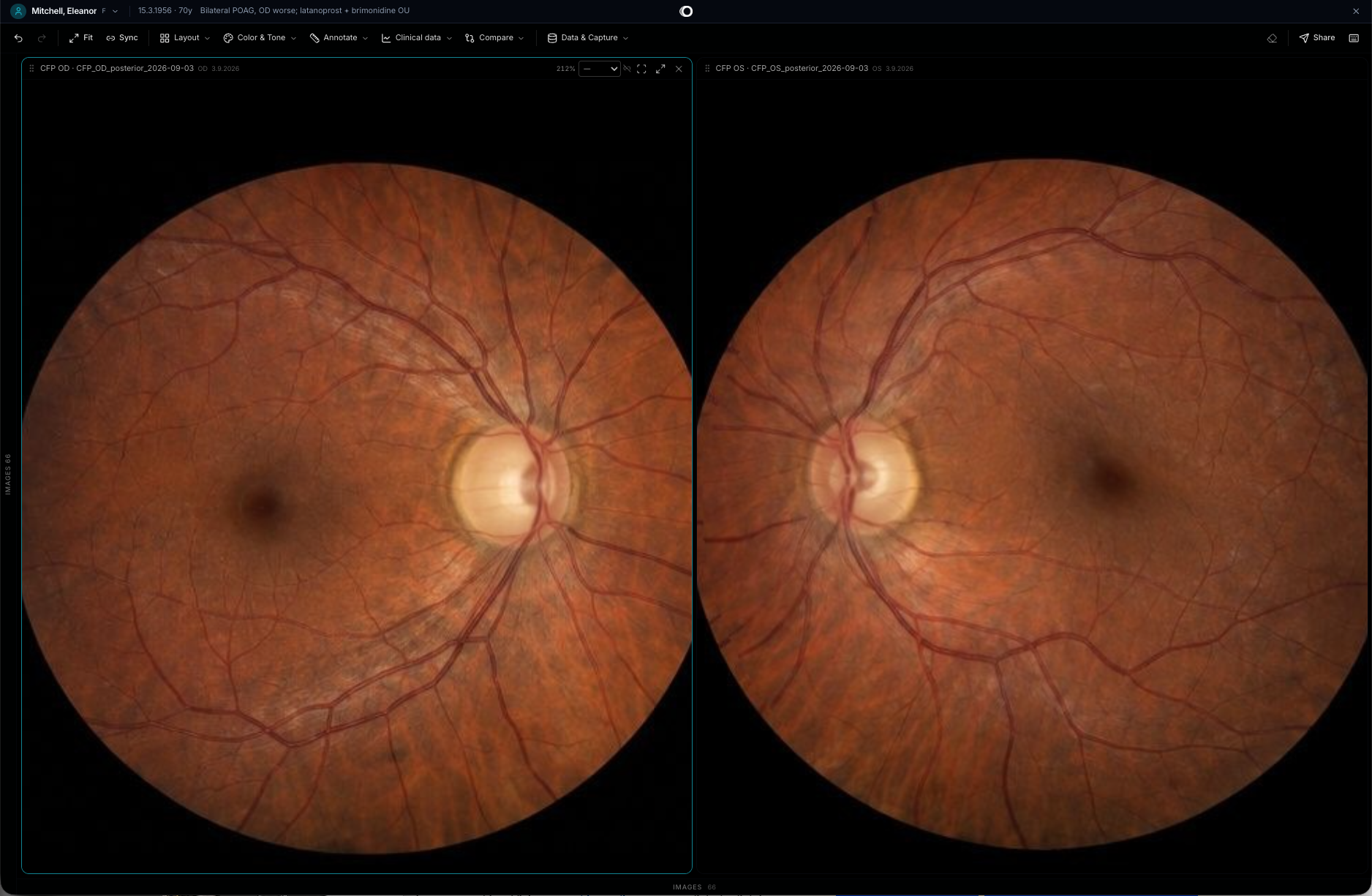1372x896 pixels.
Task: Click the 212% zoom level label
Action: (565, 69)
